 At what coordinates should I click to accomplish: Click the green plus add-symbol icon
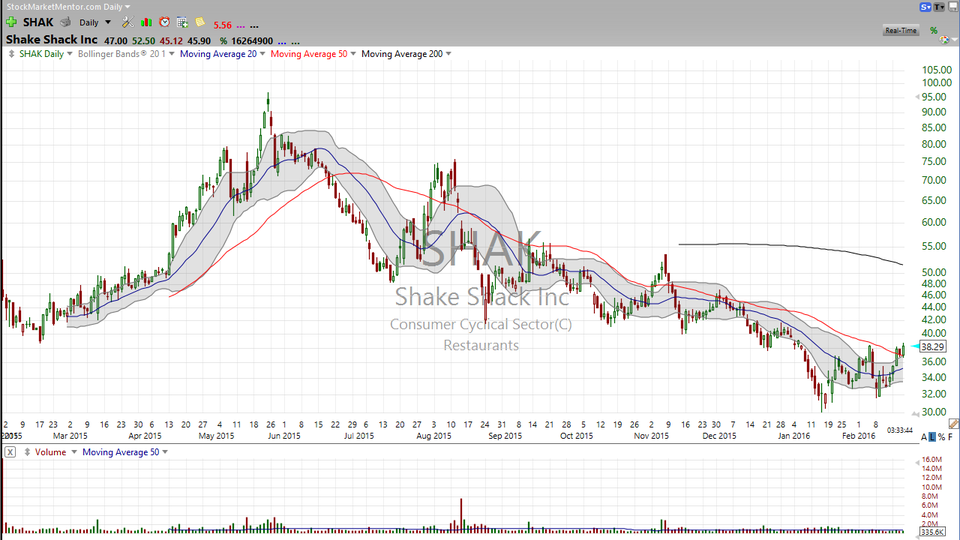(x=11, y=22)
